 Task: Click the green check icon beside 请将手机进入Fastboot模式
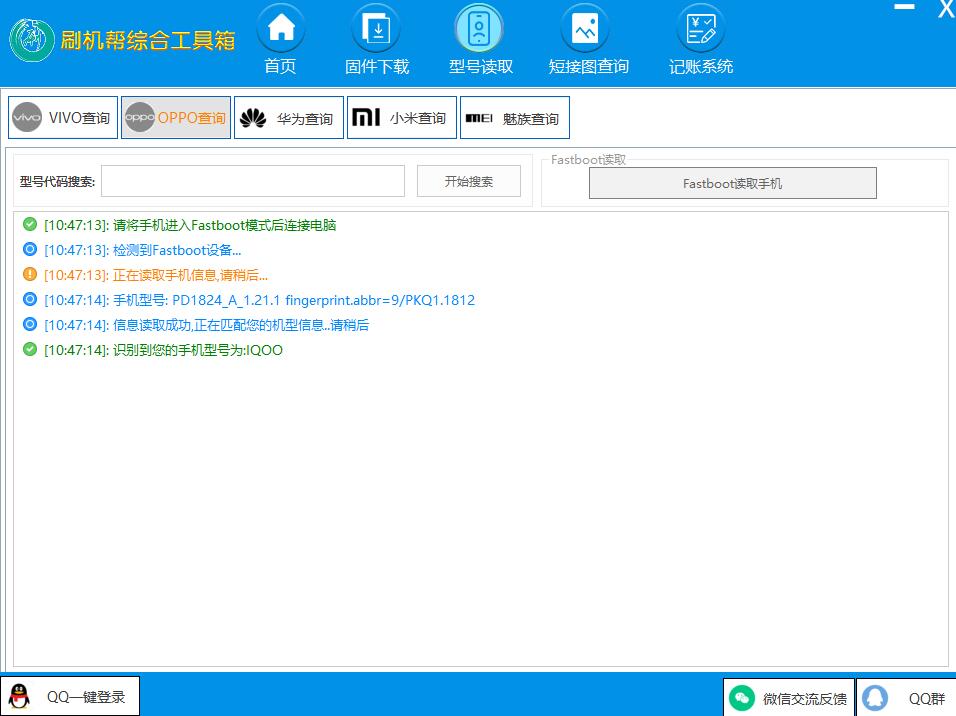29,224
